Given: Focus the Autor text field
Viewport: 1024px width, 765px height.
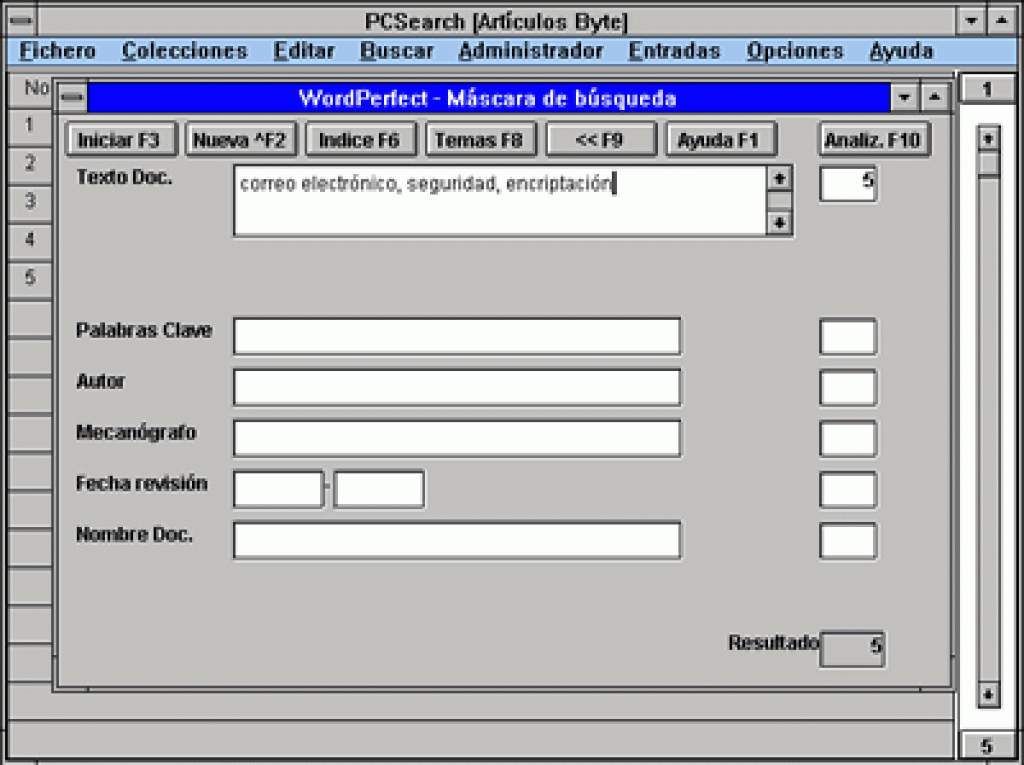Looking at the screenshot, I should [457, 388].
